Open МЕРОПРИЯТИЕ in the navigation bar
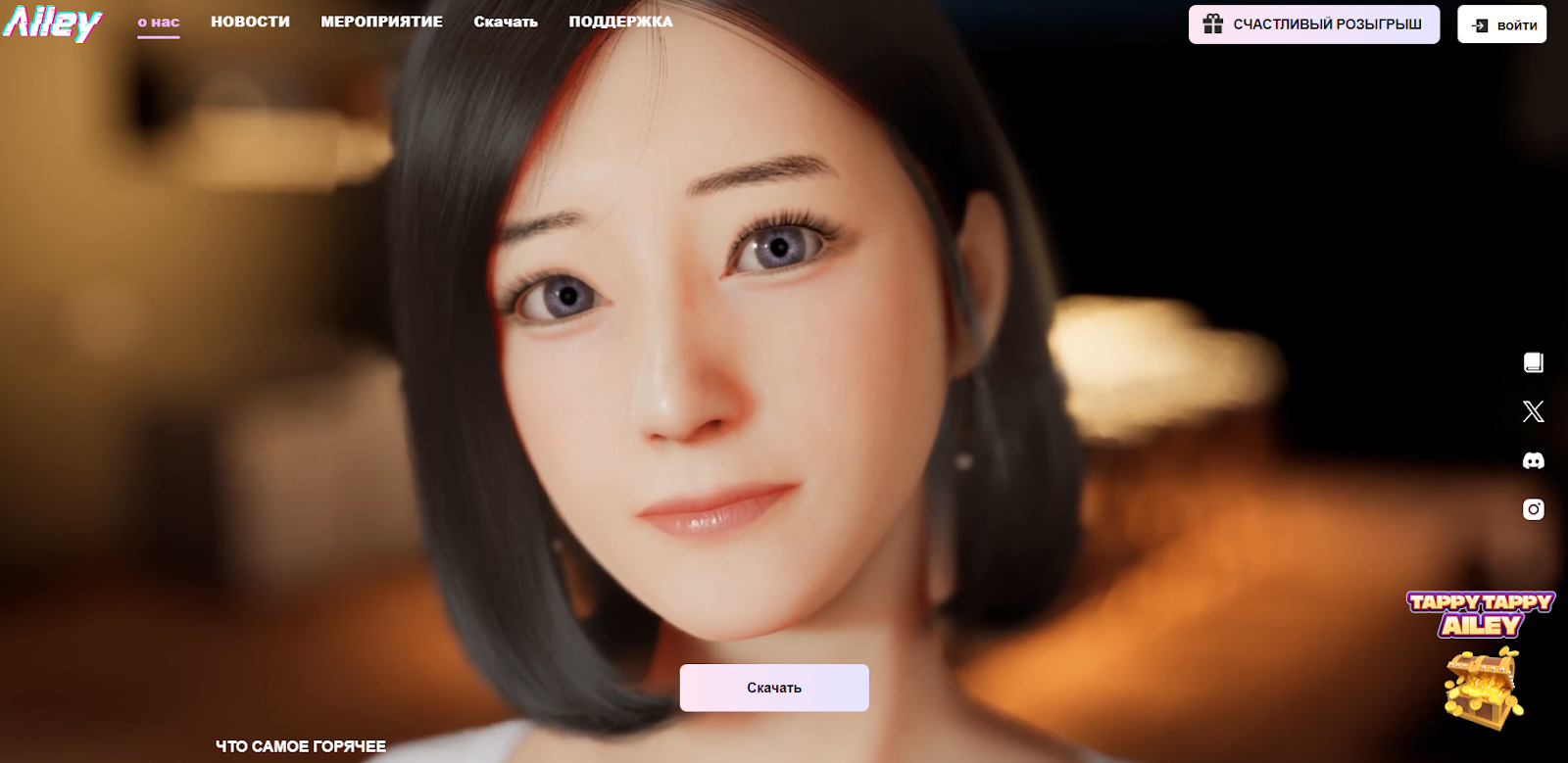Screen dimensions: 1568x763 [382, 22]
